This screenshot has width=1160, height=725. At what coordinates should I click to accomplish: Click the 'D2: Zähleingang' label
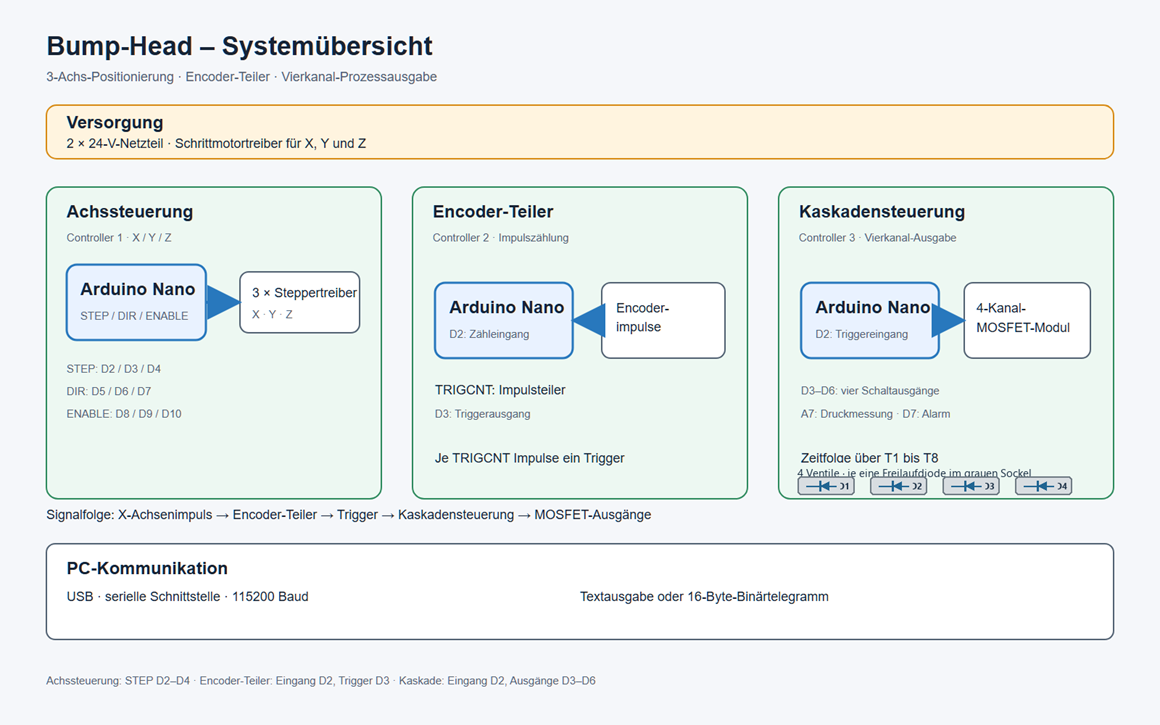(x=489, y=334)
